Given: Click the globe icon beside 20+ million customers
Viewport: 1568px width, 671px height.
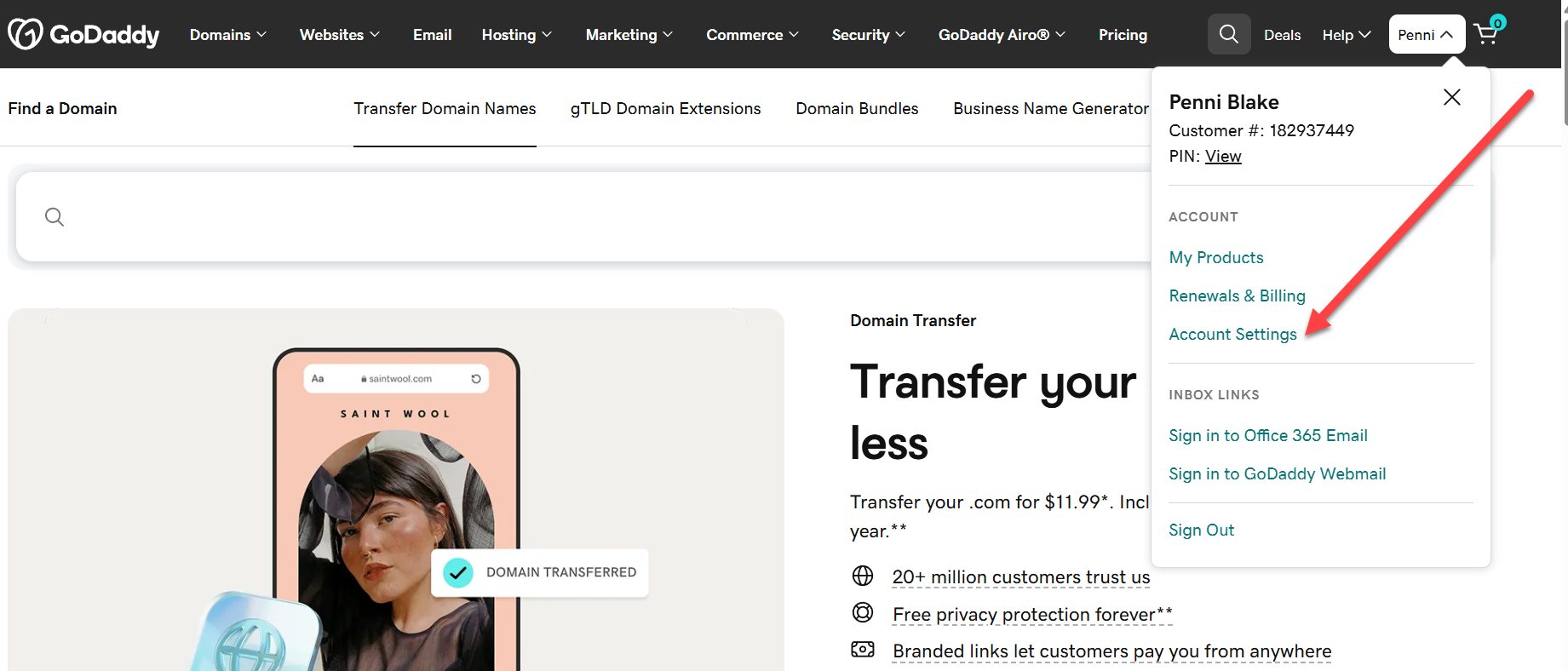Looking at the screenshot, I should (863, 576).
